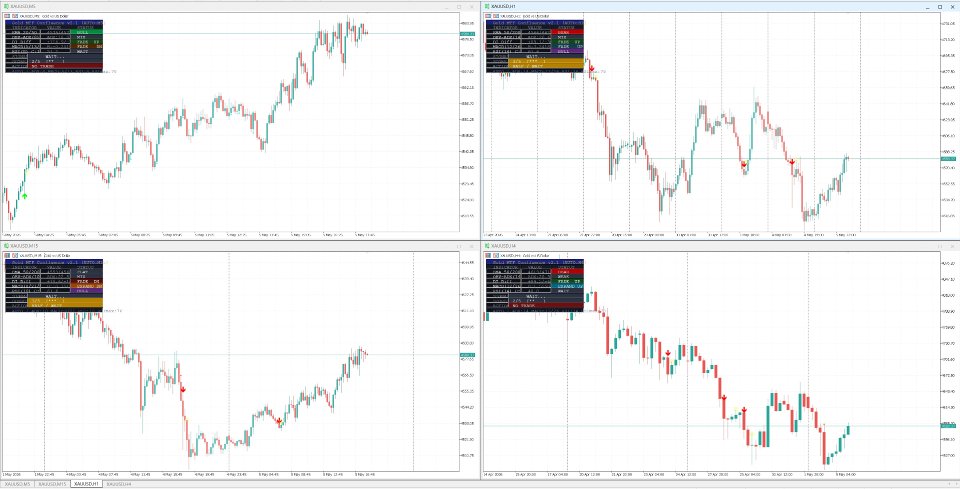This screenshot has width=960, height=489.
Task: Click the chart icon in XAUUSD,M5 title bar
Action: pos(6,6)
